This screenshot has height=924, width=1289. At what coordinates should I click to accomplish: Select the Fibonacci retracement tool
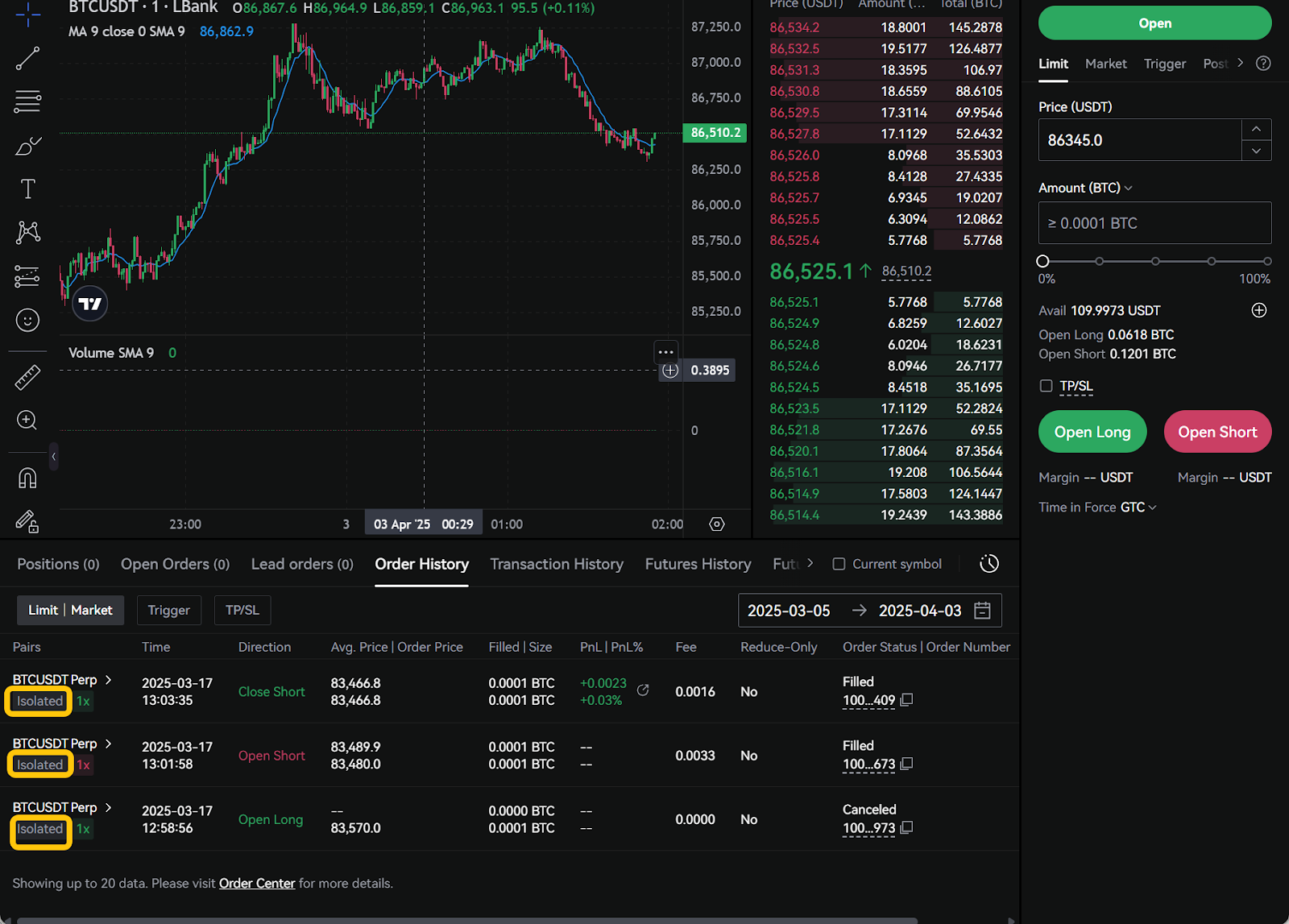(x=27, y=102)
